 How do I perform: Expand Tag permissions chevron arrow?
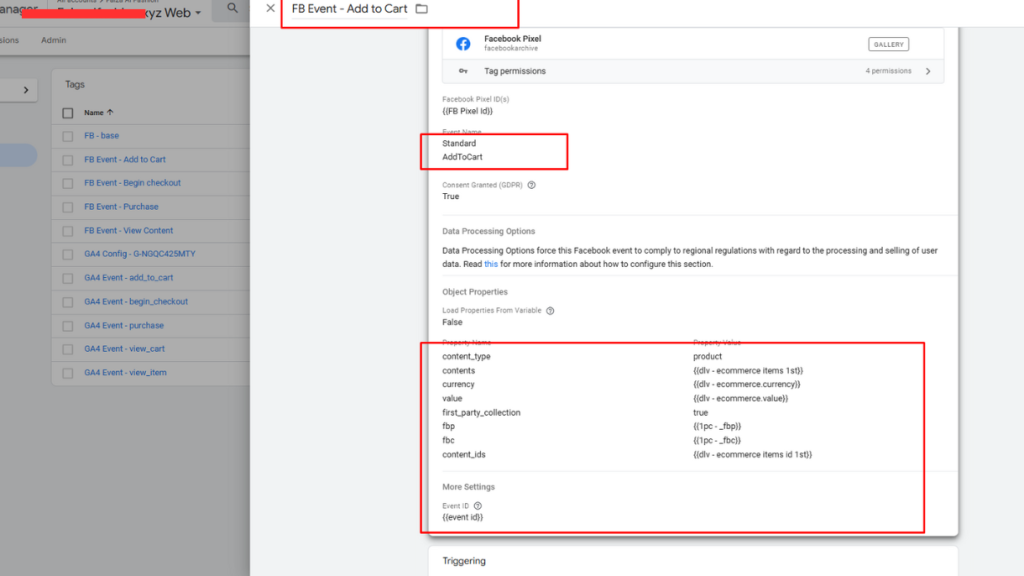928,71
